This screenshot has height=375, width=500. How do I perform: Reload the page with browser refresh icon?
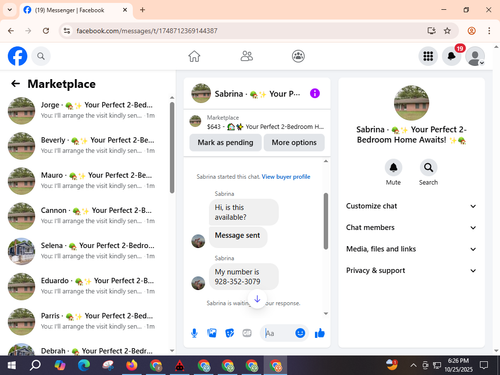click(46, 31)
